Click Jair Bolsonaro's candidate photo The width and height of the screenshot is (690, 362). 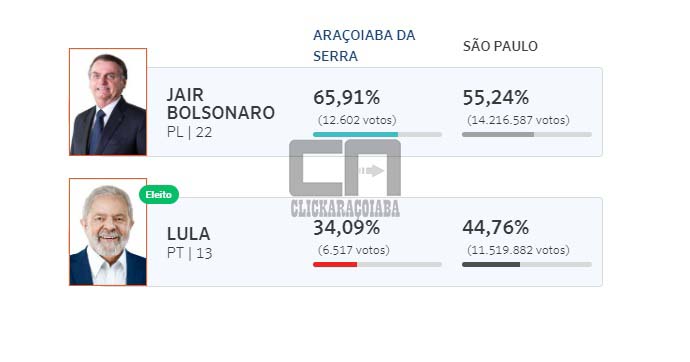pyautogui.click(x=108, y=102)
